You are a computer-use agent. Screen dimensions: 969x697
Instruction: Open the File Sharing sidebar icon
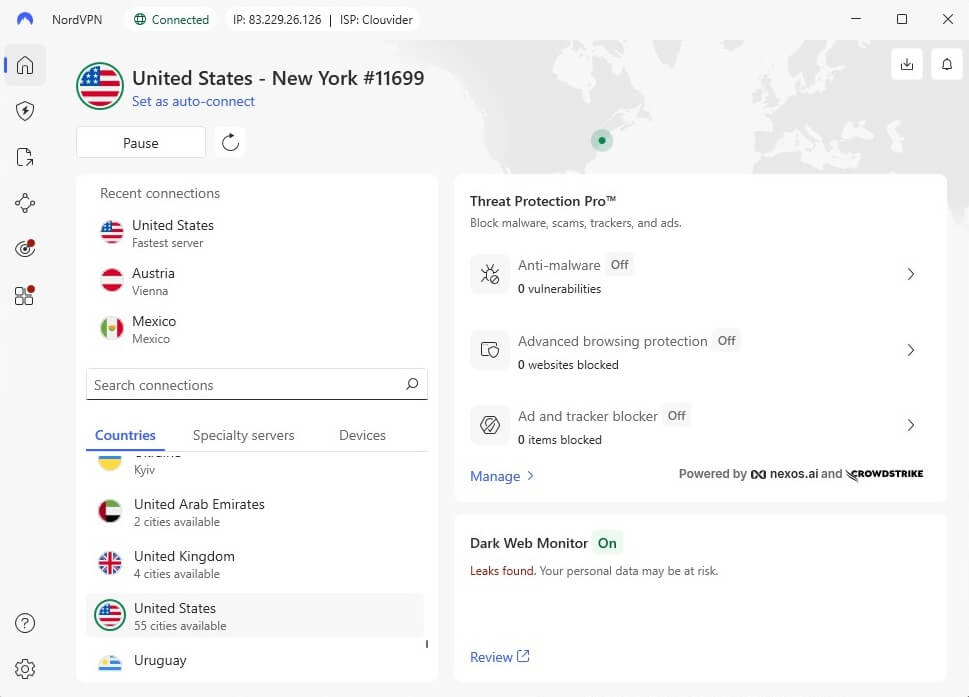click(24, 157)
